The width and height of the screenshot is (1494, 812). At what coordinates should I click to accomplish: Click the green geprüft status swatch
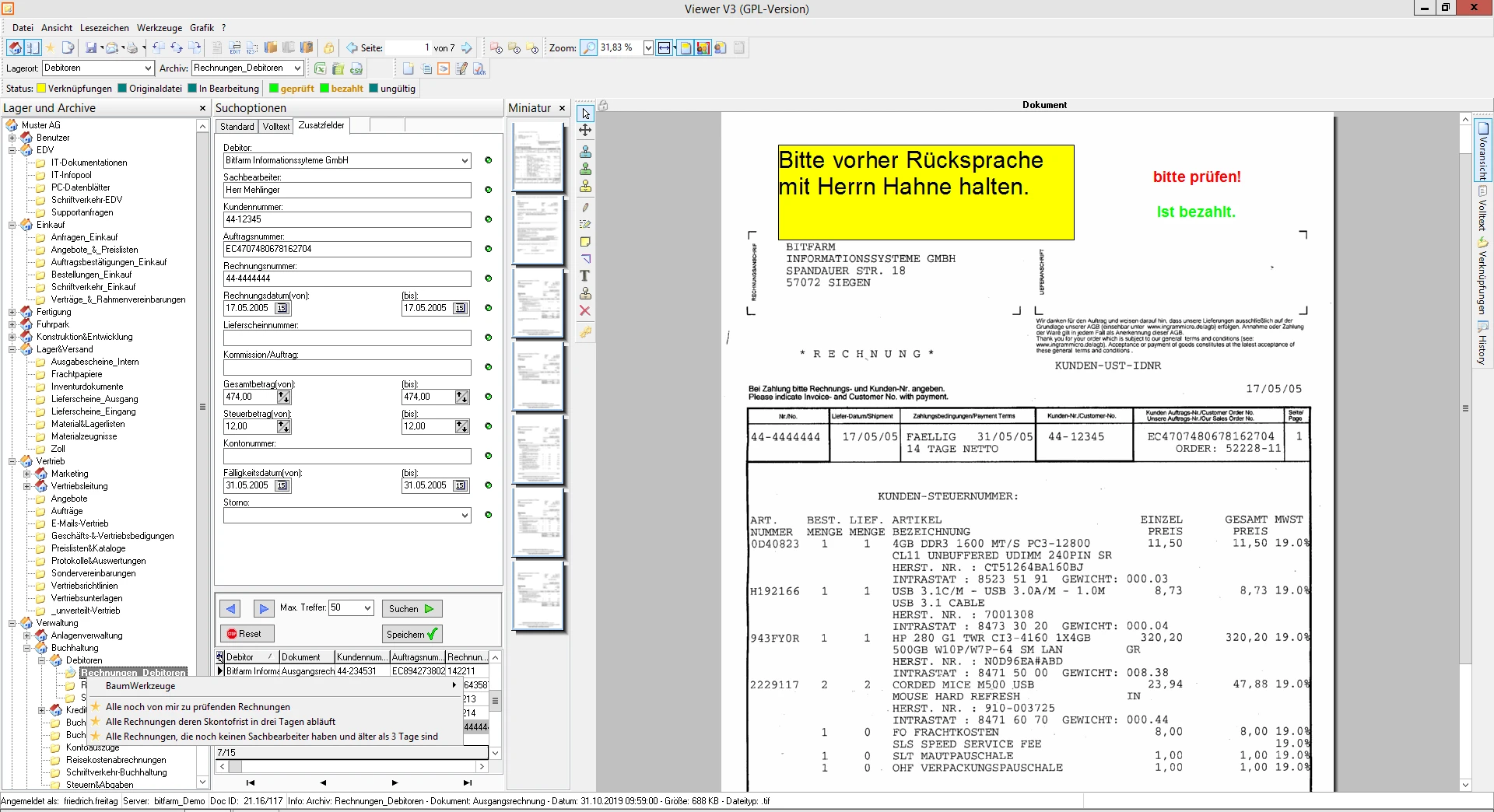[x=274, y=89]
